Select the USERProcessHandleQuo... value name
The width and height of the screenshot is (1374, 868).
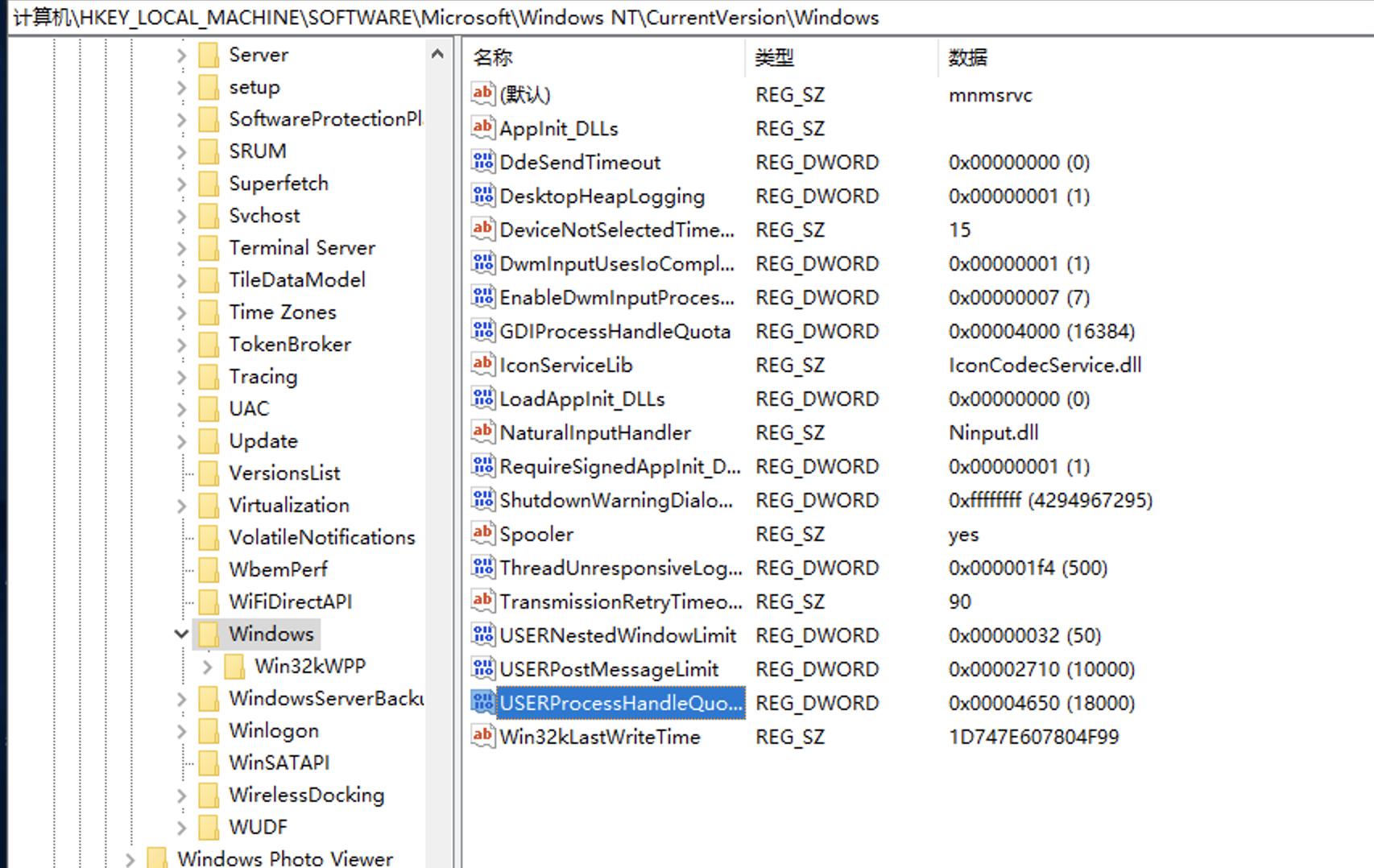[x=621, y=703]
